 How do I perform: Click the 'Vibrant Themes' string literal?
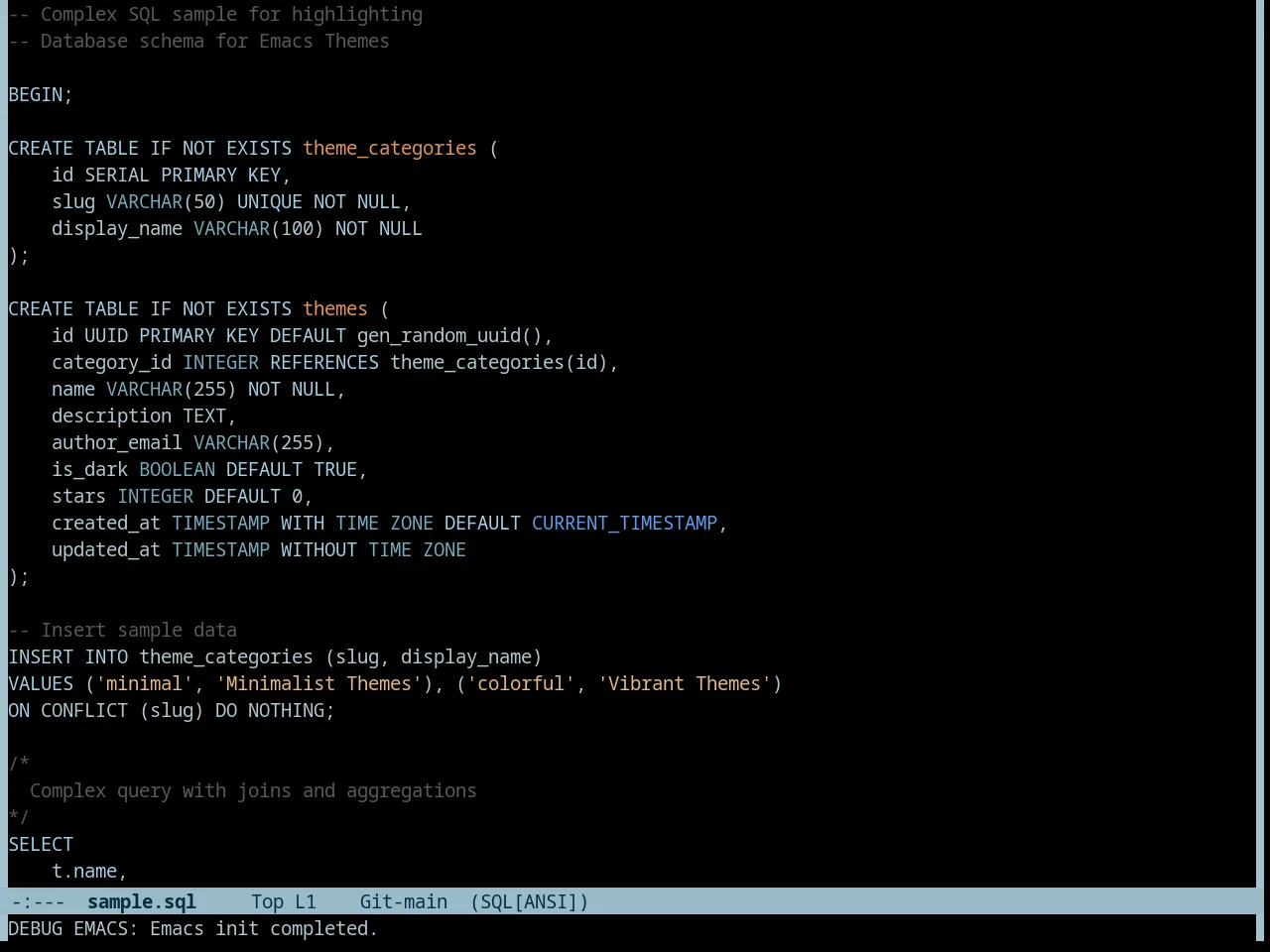[x=685, y=683]
